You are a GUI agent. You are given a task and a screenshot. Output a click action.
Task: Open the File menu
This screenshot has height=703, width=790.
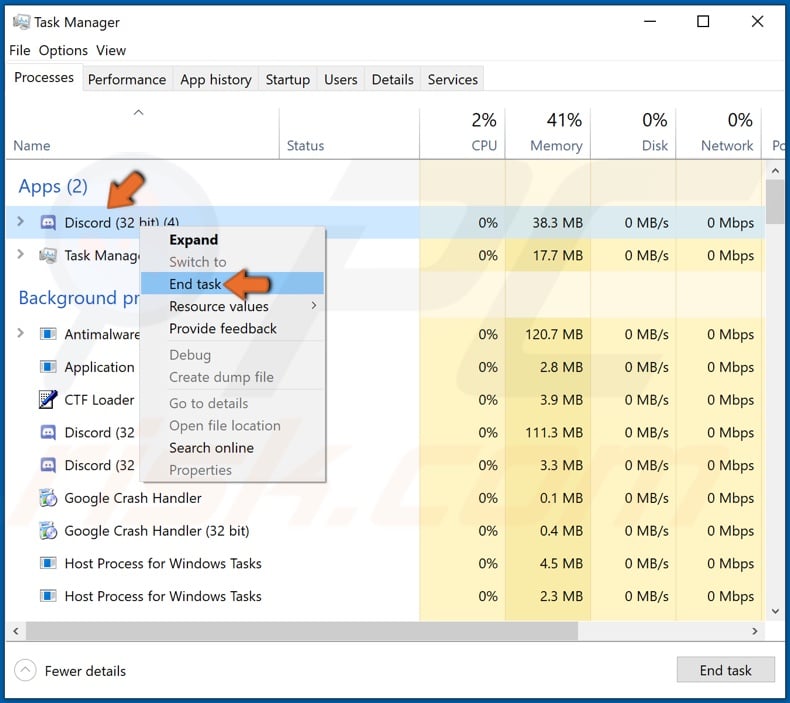coord(20,50)
